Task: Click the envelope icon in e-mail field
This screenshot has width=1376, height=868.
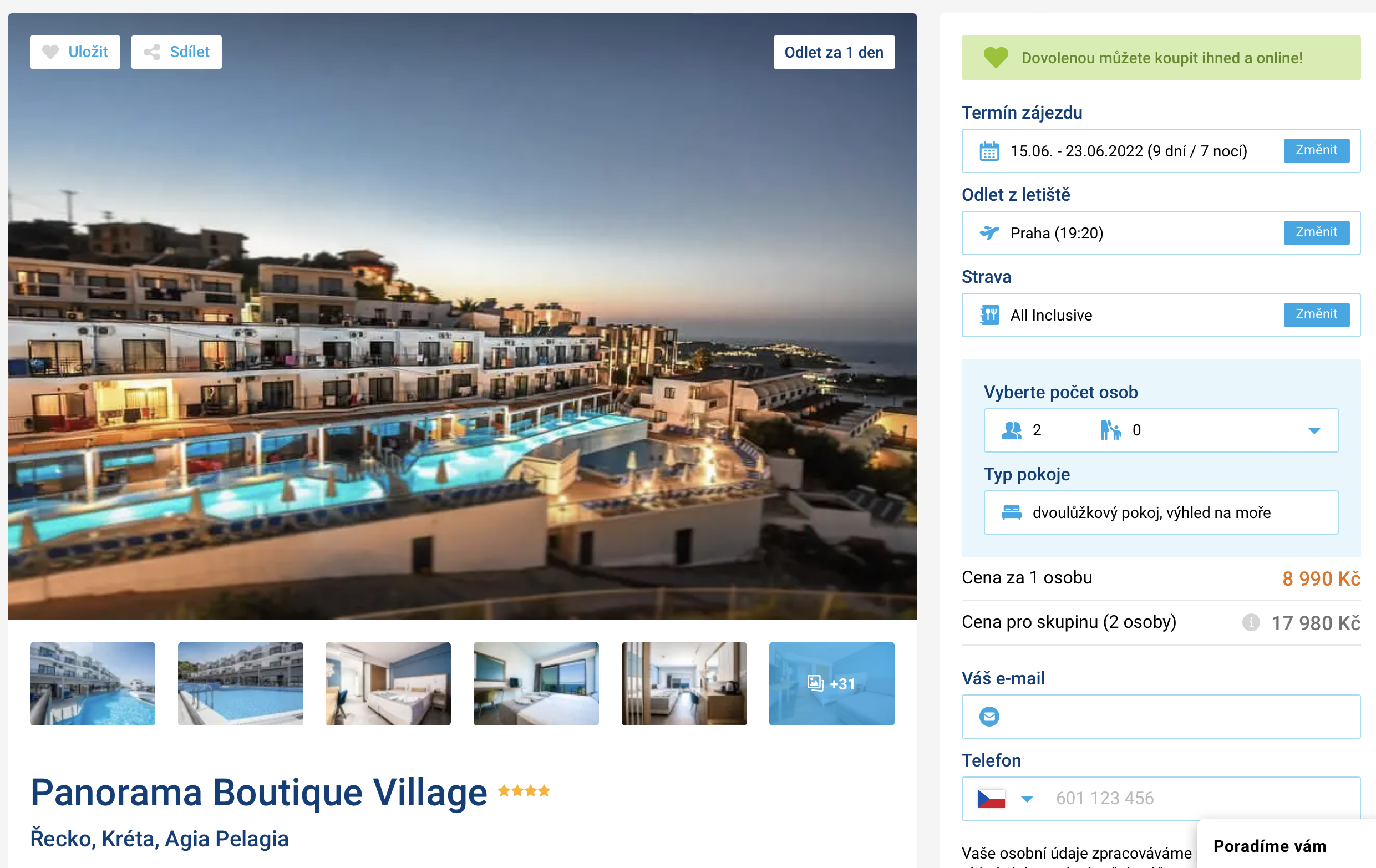Action: [989, 716]
